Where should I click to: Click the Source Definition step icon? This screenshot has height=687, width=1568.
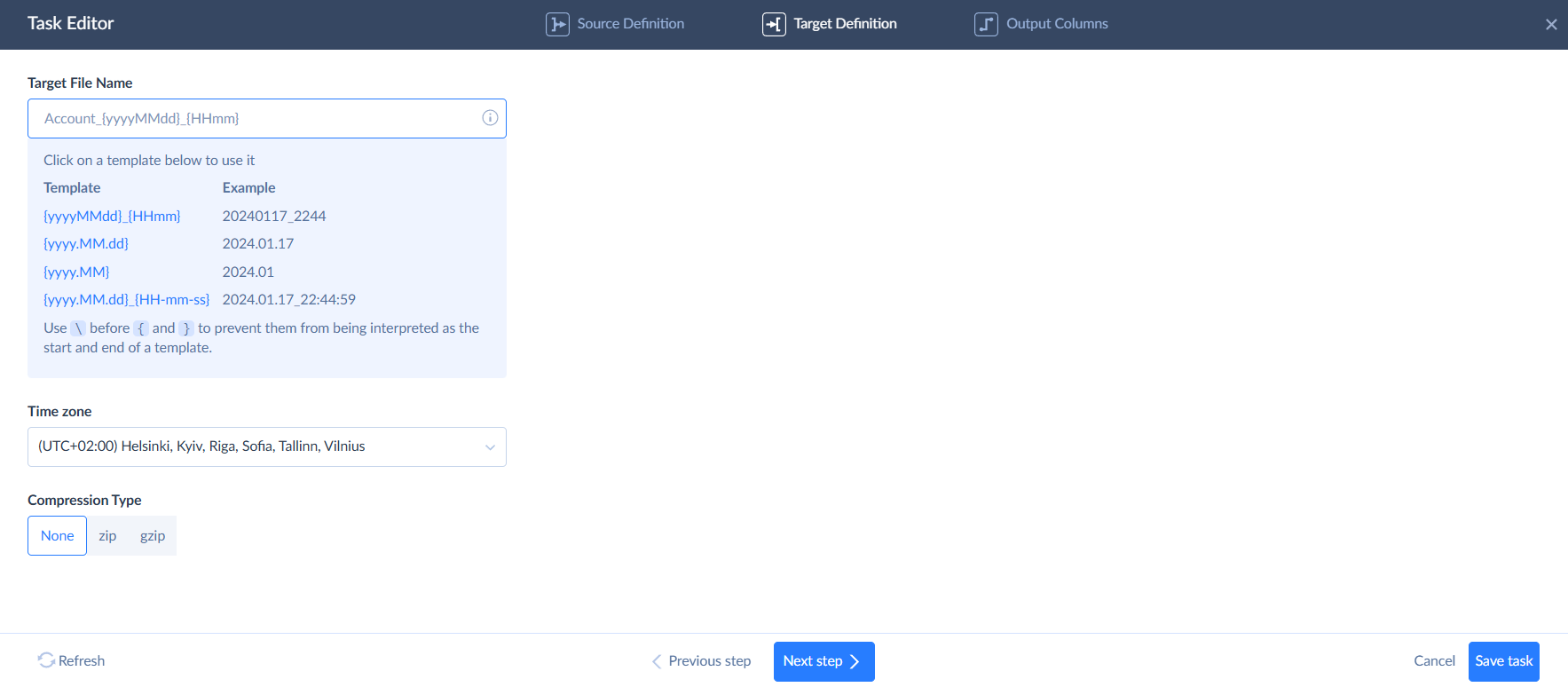point(557,24)
